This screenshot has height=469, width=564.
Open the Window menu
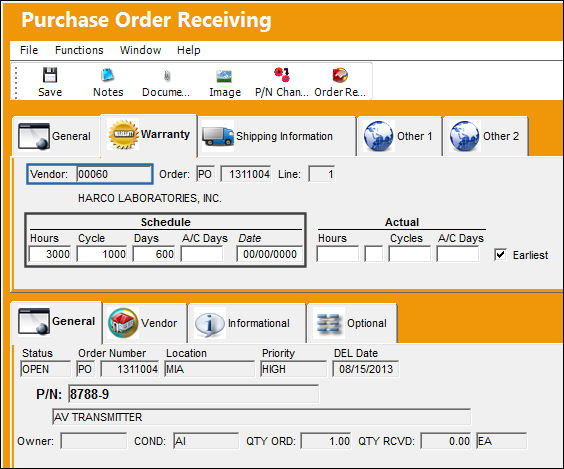tap(140, 50)
